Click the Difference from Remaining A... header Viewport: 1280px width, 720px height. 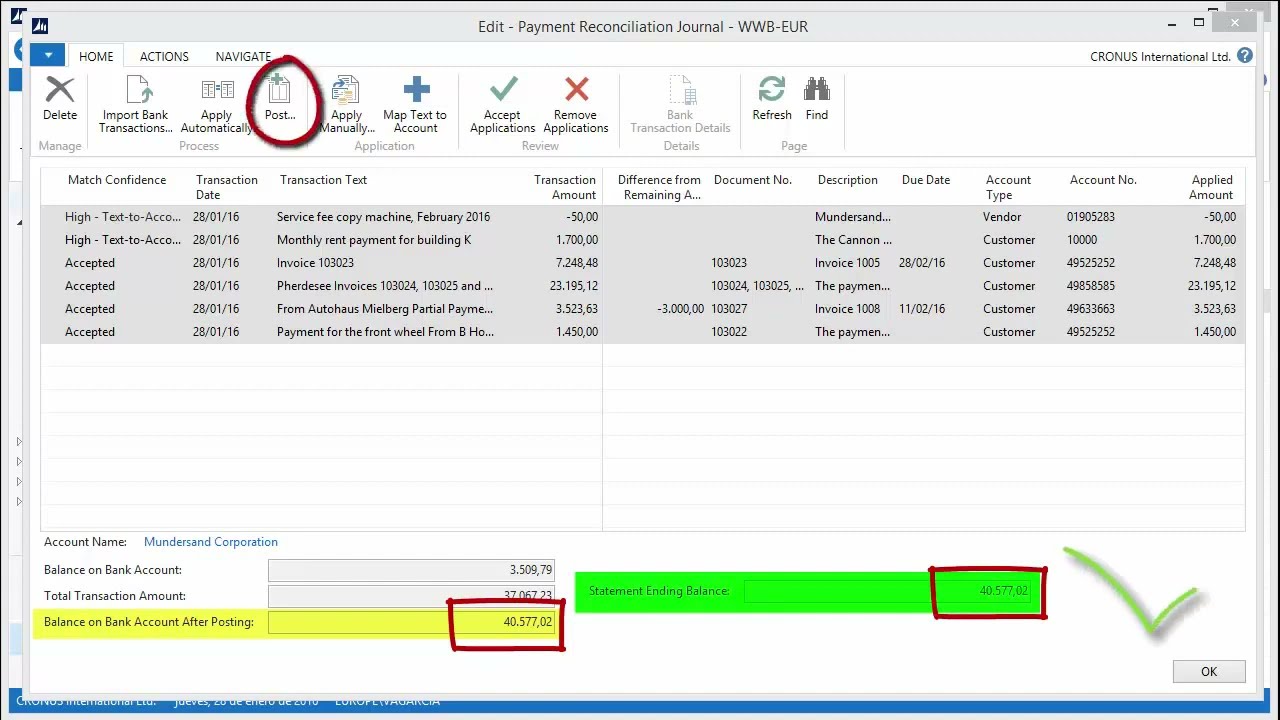pyautogui.click(x=659, y=187)
